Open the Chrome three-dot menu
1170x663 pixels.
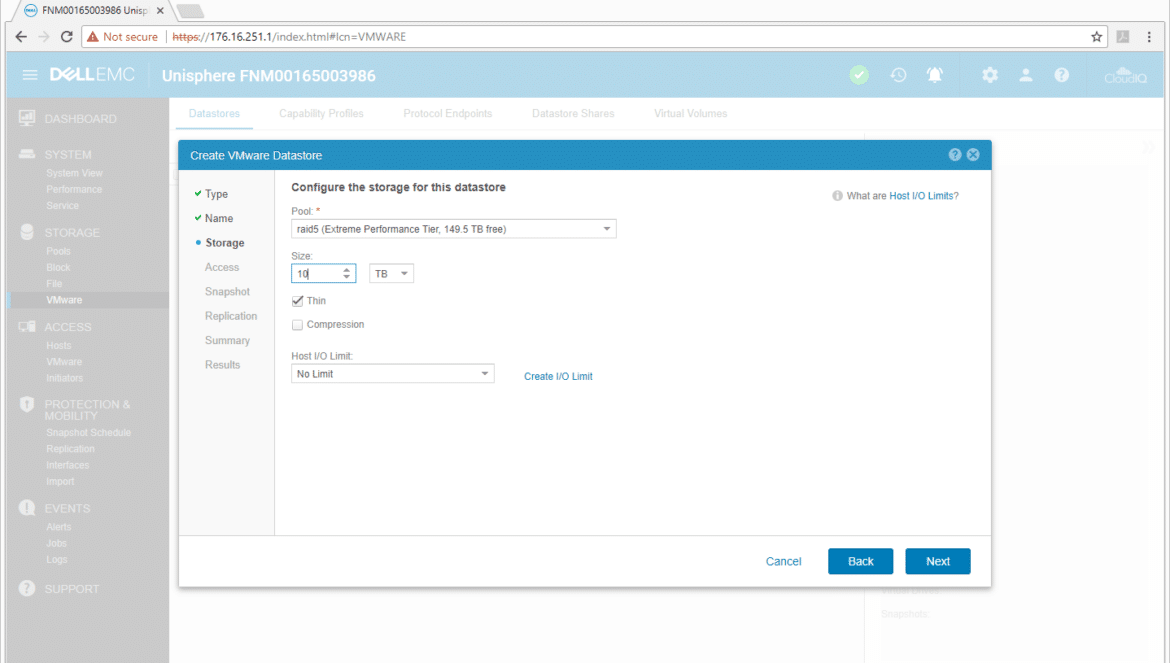click(x=1149, y=37)
